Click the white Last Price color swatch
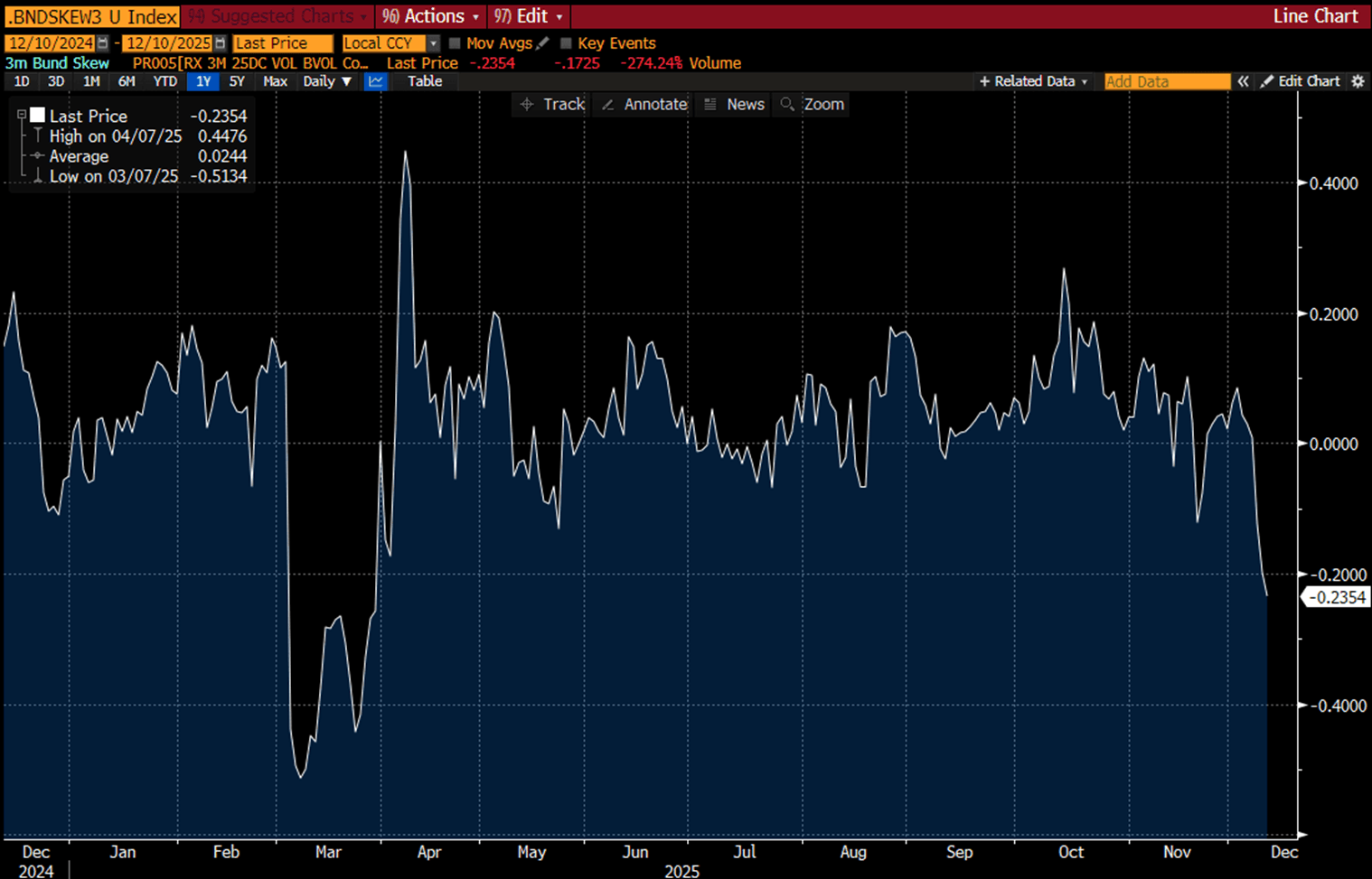Image resolution: width=1372 pixels, height=879 pixels. click(x=37, y=115)
